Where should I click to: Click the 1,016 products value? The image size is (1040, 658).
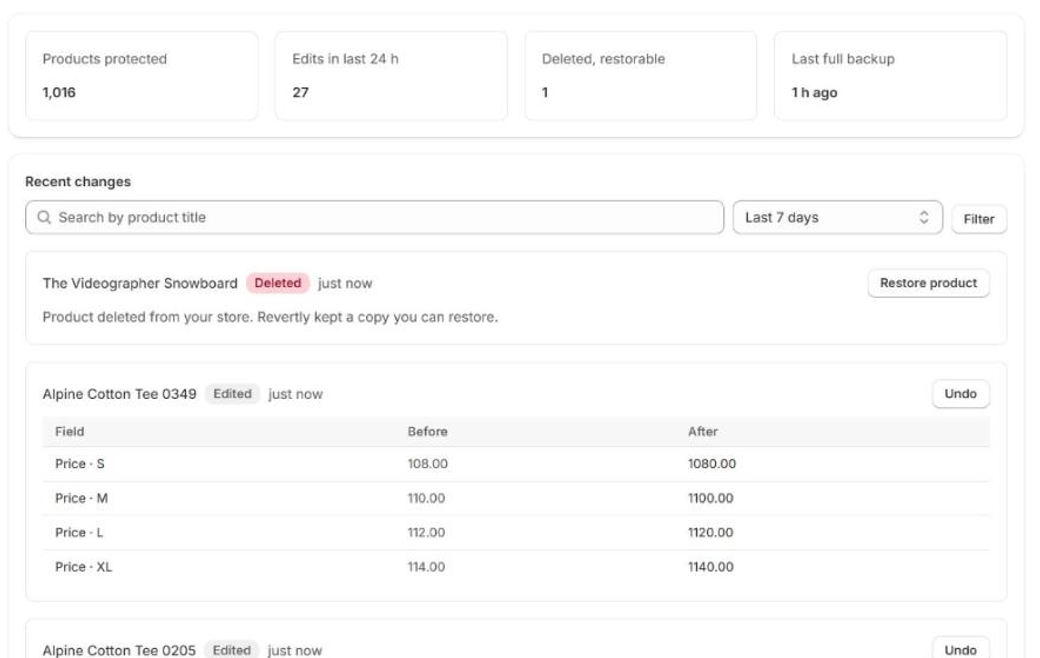(59, 92)
